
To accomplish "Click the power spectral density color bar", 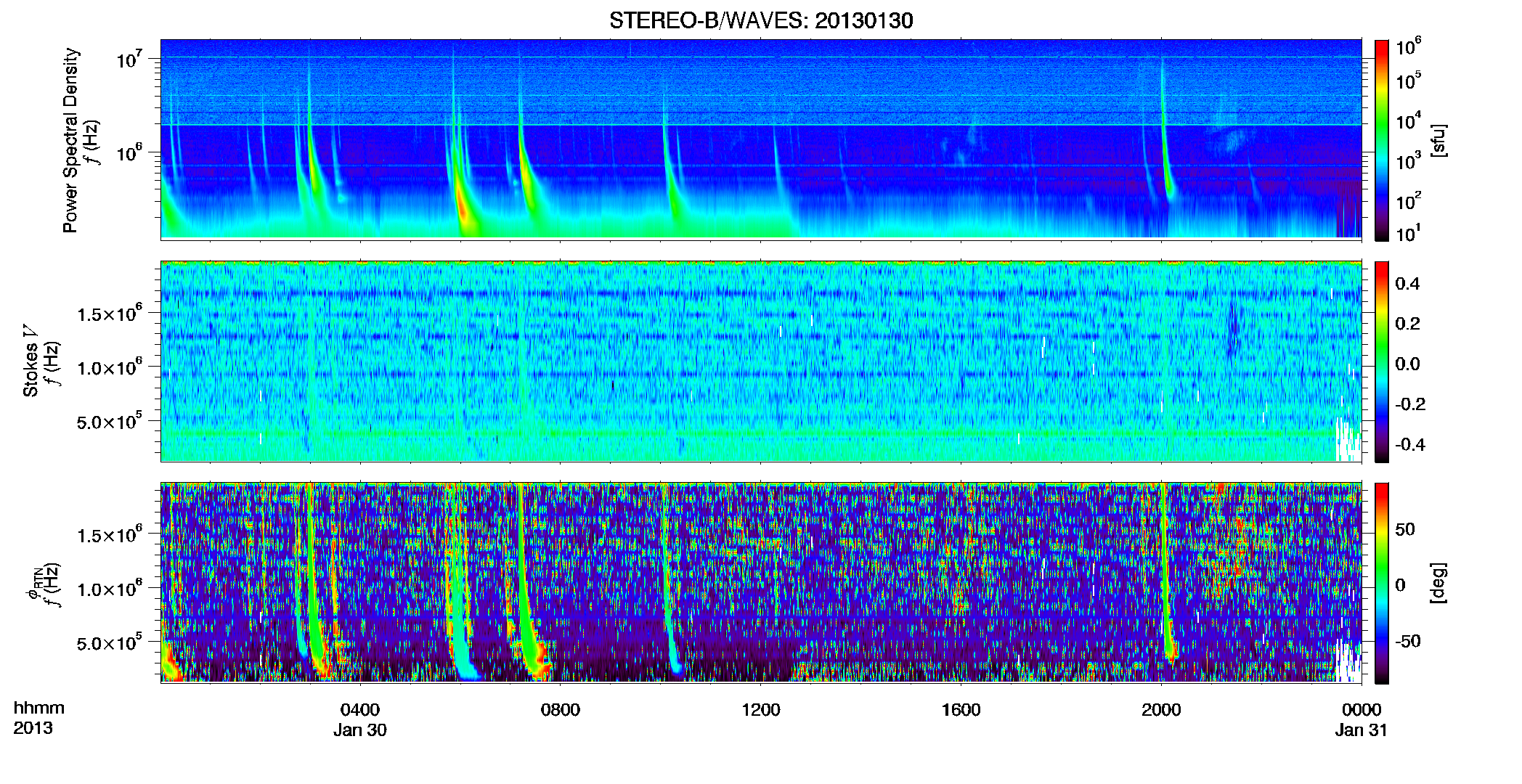I will point(1382,140).
